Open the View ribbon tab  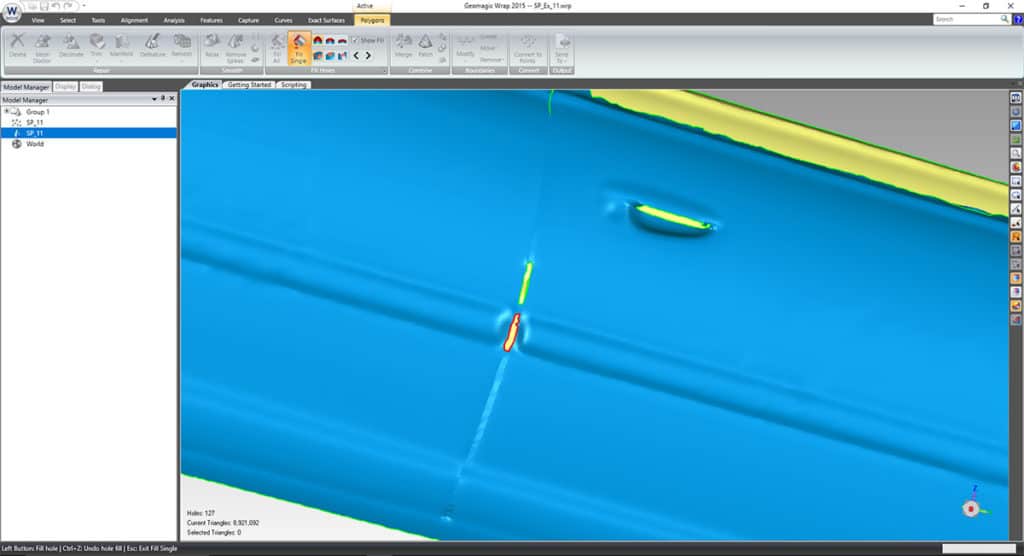coord(38,20)
